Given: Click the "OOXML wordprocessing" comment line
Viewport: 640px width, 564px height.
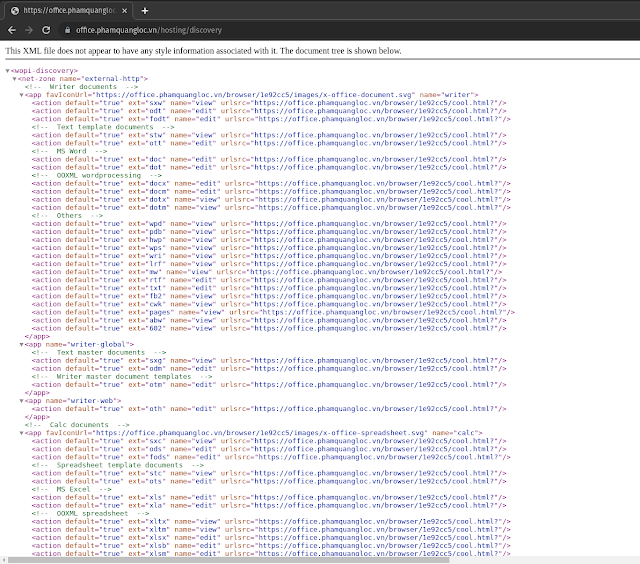Looking at the screenshot, I should point(97,175).
